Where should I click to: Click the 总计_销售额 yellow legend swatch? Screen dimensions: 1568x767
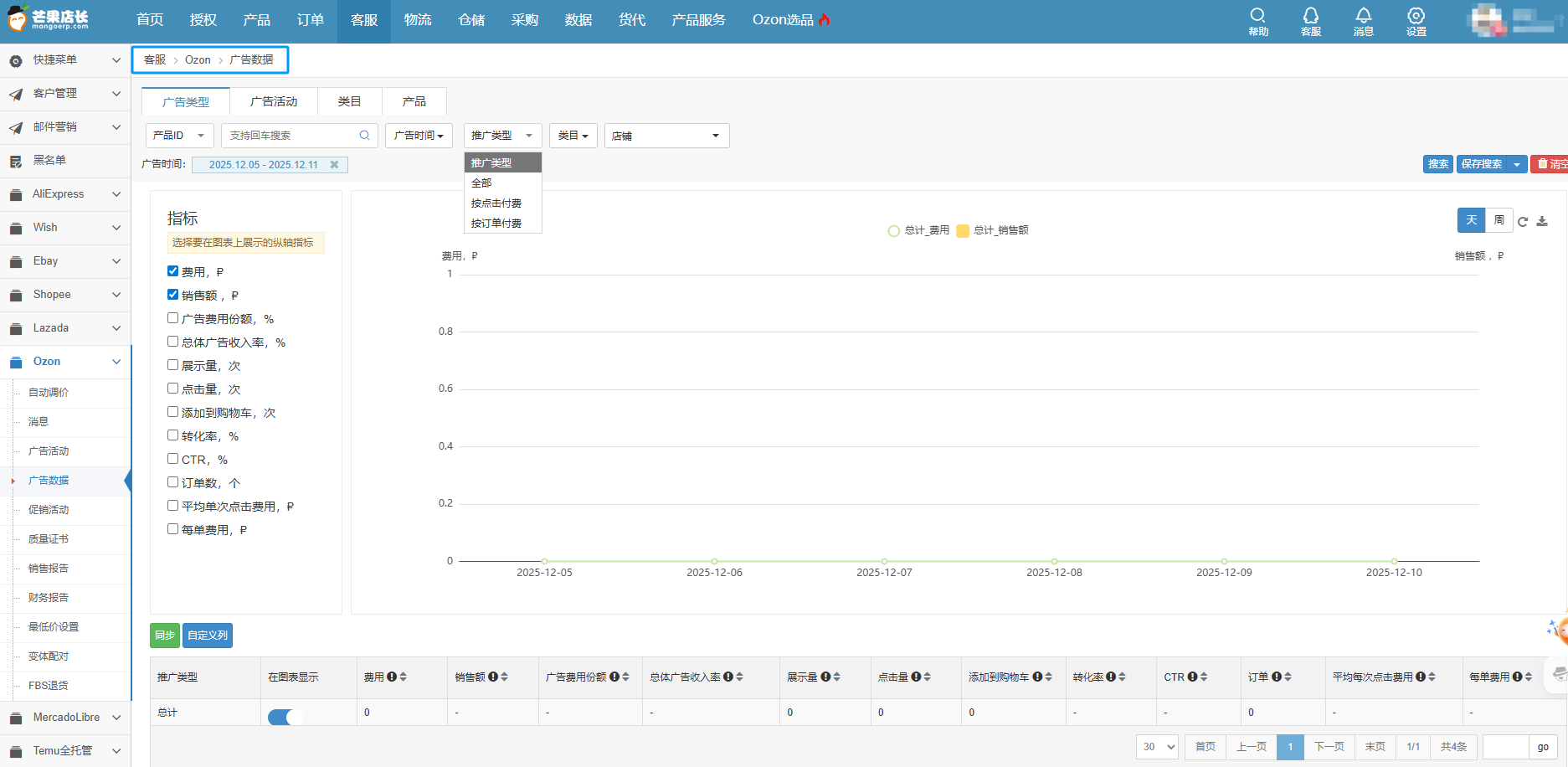tap(963, 231)
